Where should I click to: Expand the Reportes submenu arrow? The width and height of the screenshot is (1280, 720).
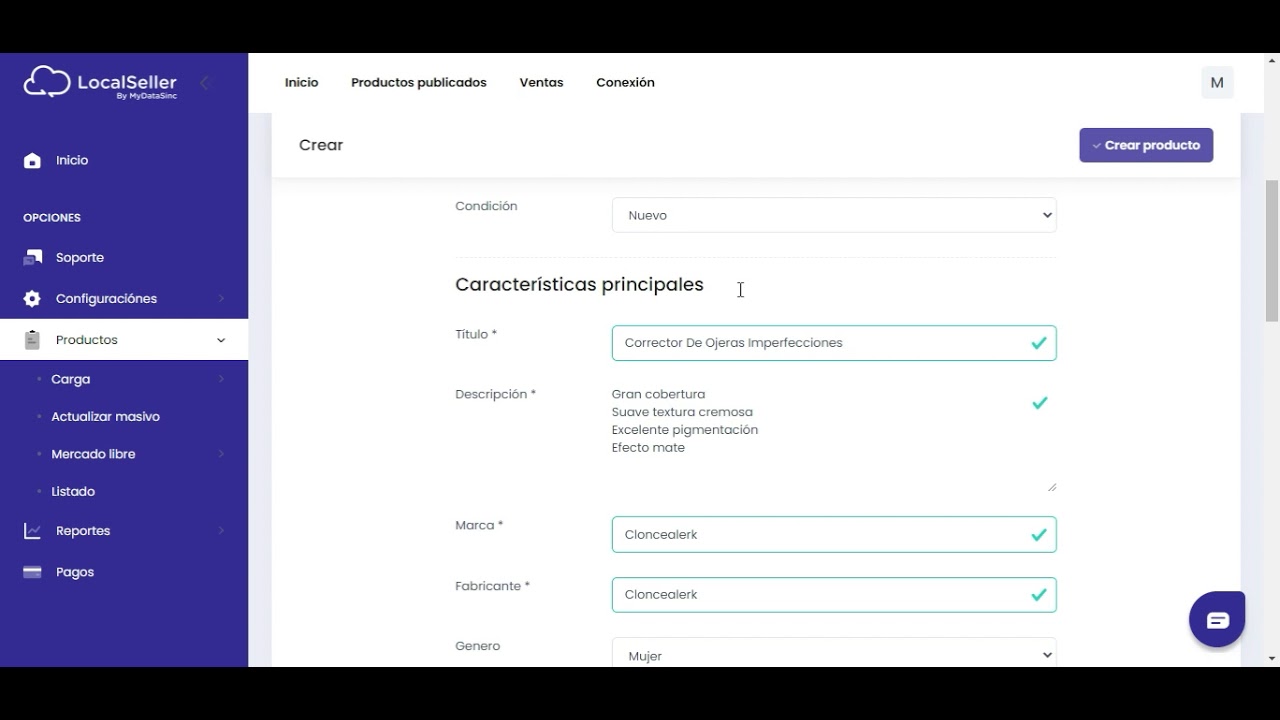(221, 531)
